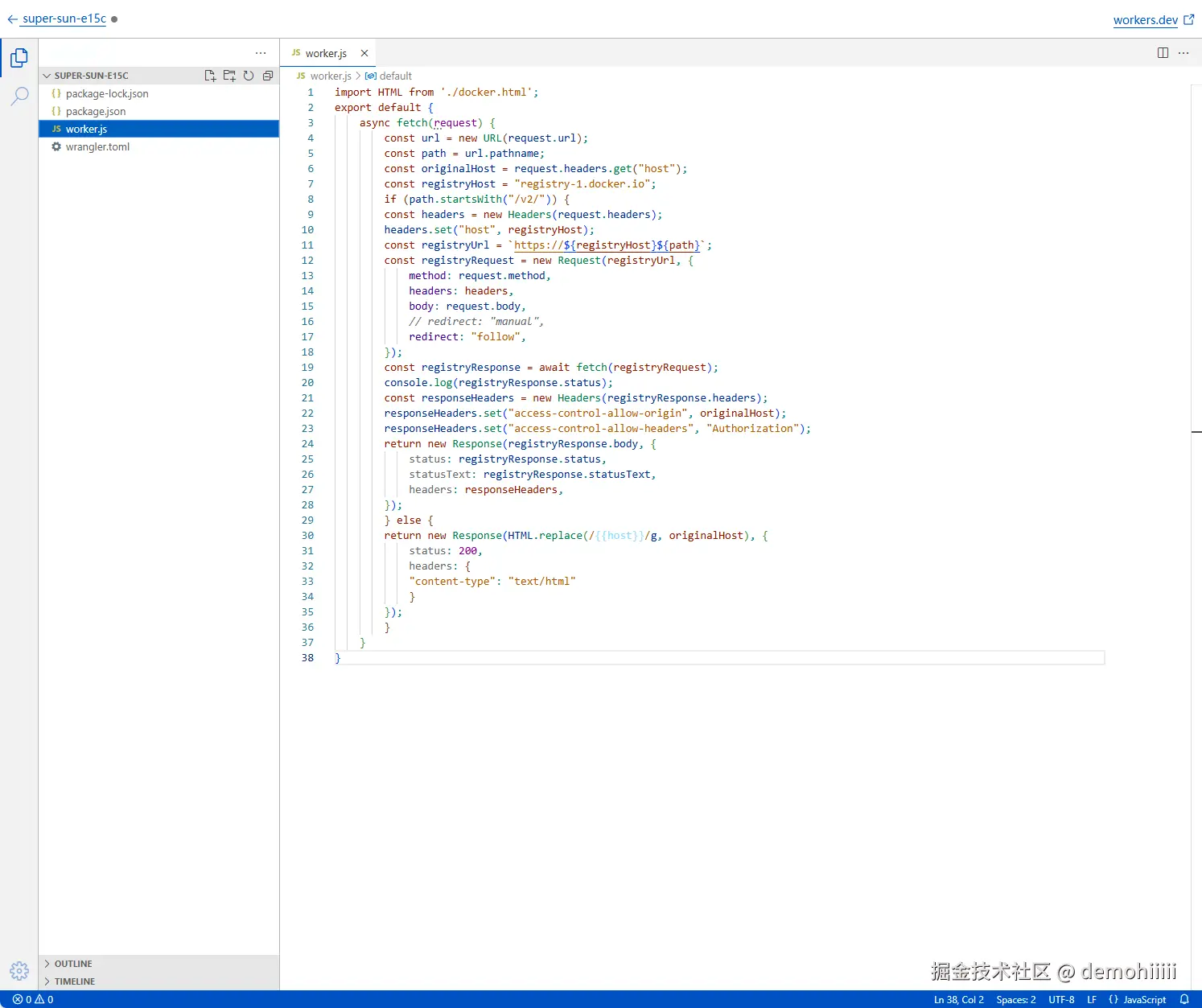
Task: Open the workers.dev external link icon
Action: 1189,19
